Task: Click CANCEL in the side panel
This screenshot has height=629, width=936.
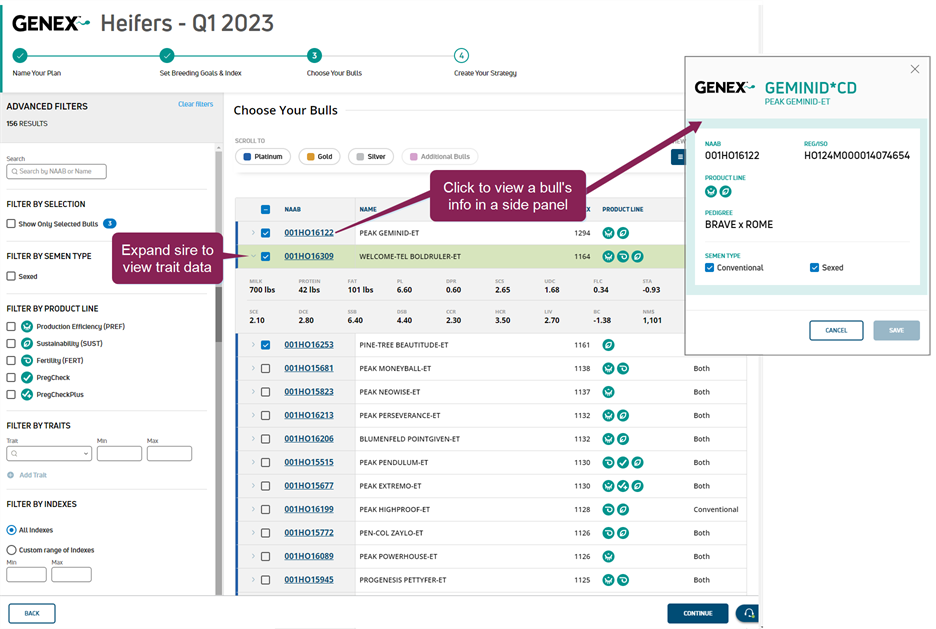Action: 836,331
